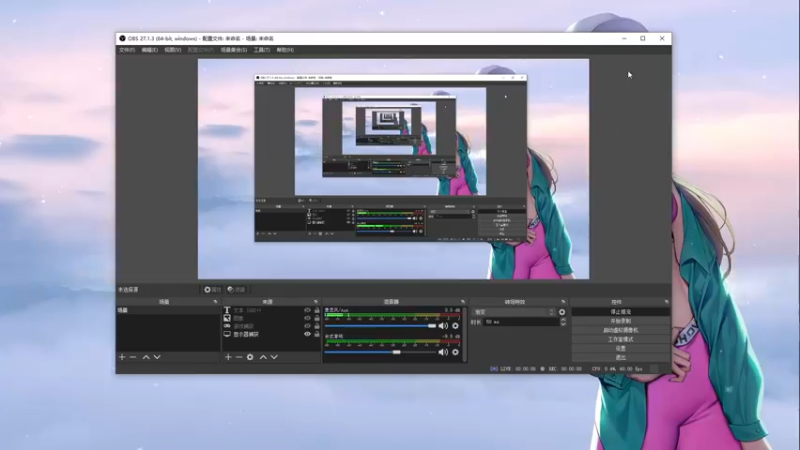Open the 场景集合(S) Scene Collection menu
This screenshot has width=800, height=450.
point(234,50)
